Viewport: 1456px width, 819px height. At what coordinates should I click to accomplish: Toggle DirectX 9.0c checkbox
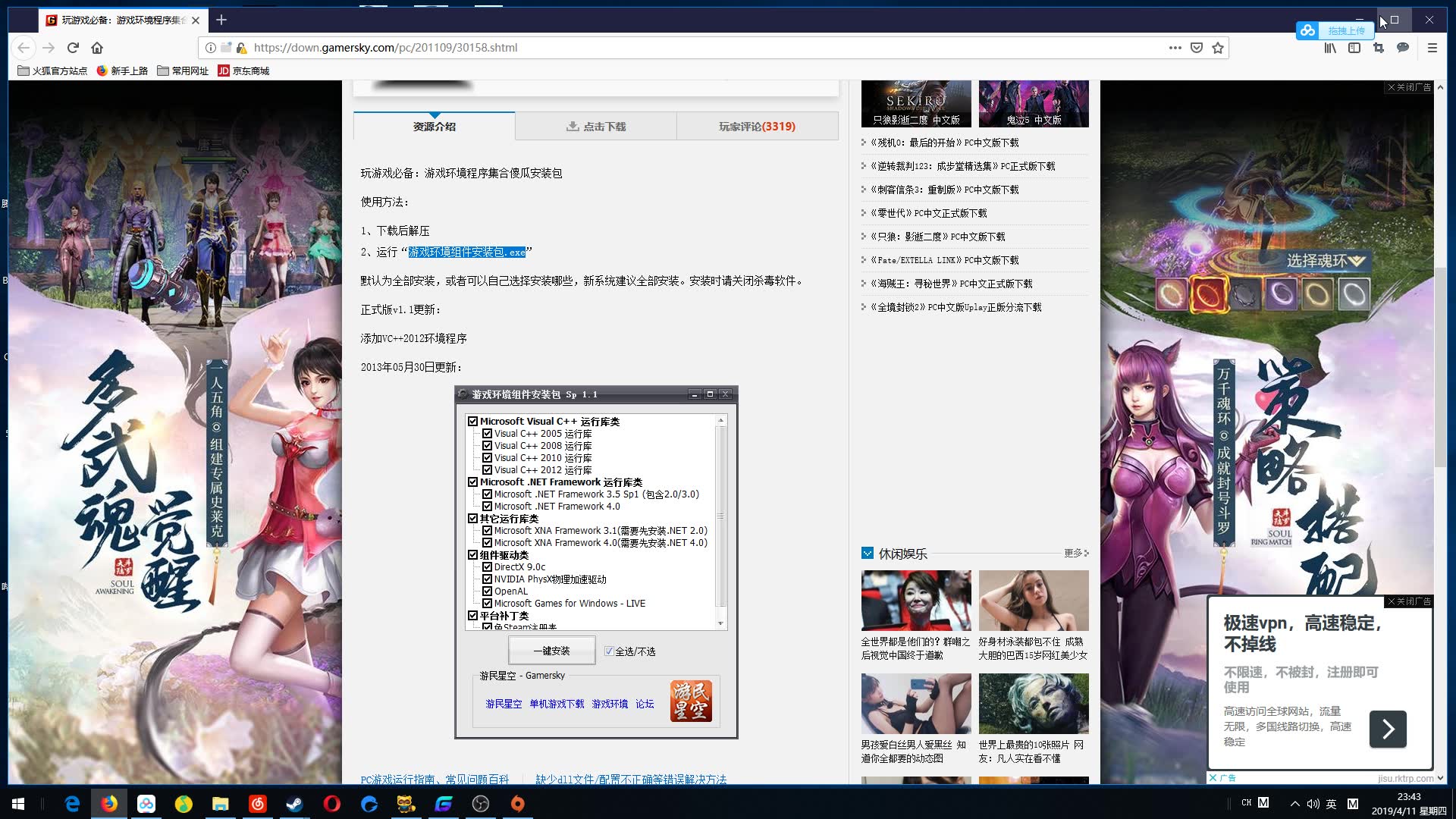[488, 567]
